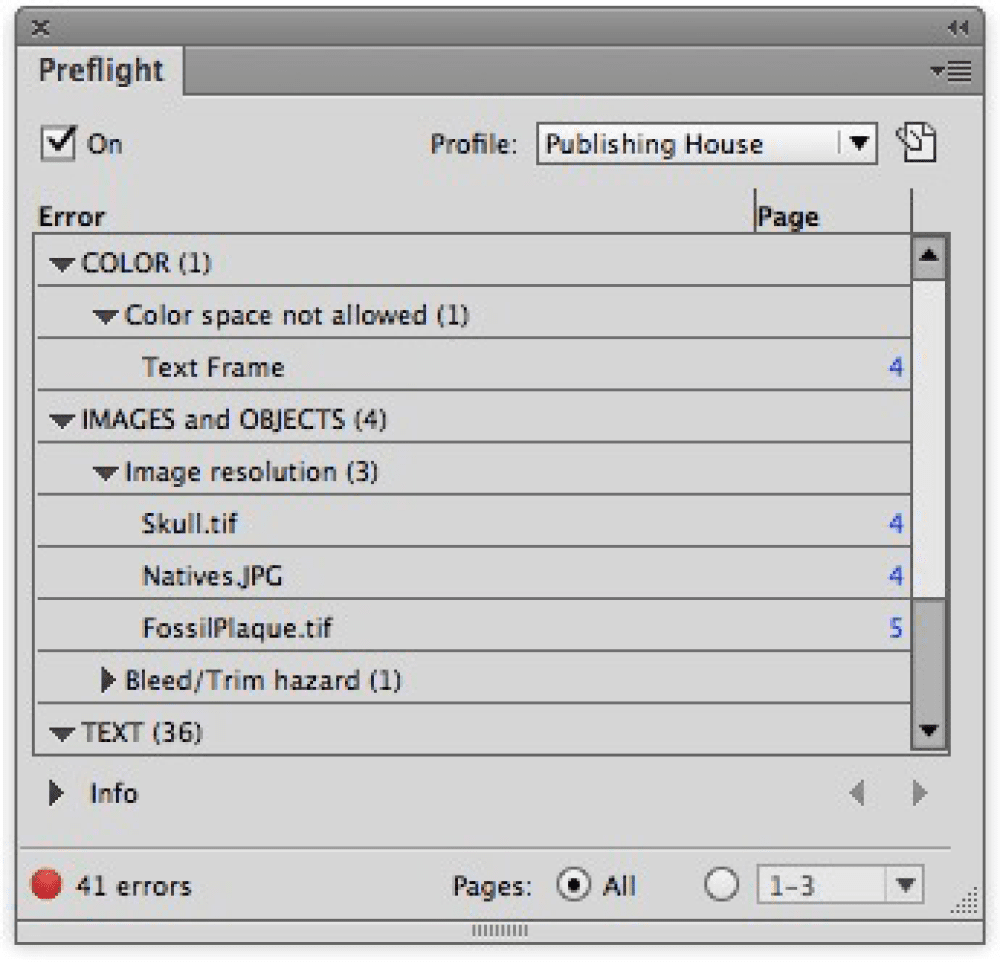The height and width of the screenshot is (965, 1000).
Task: Go to next error arrow
Action: point(920,794)
